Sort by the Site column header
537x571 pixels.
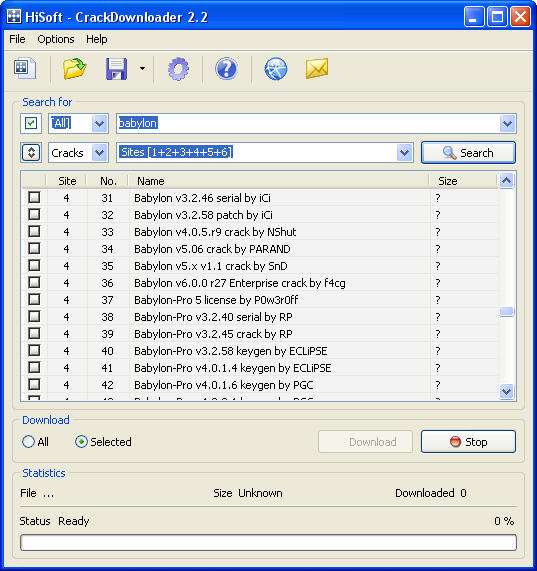67,181
